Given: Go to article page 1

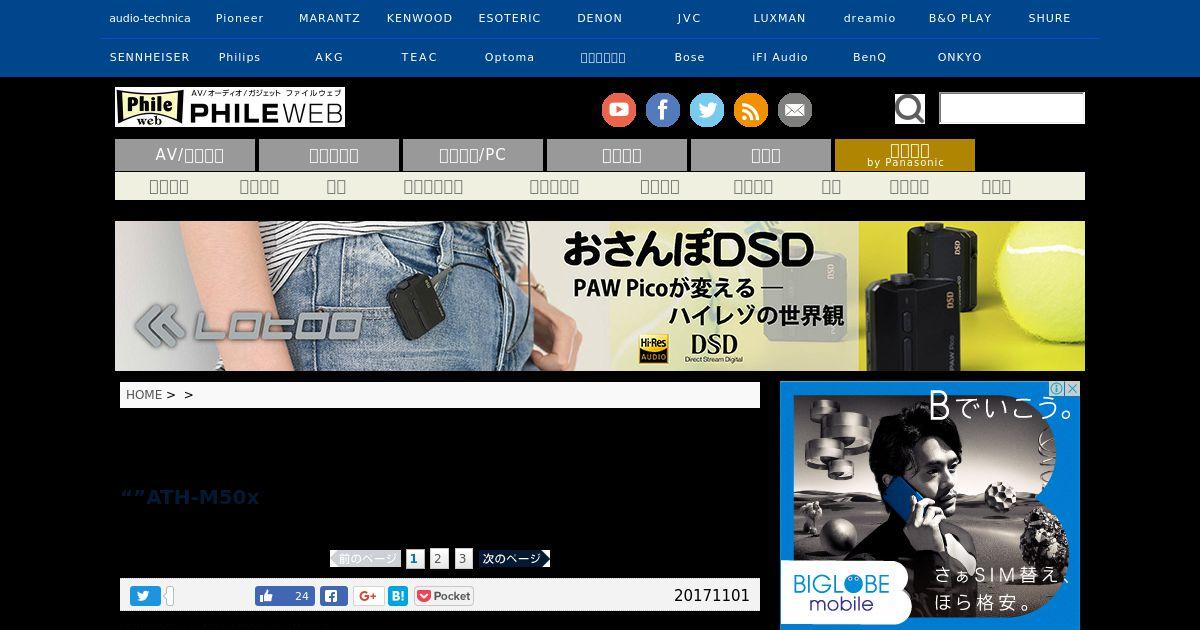Looking at the screenshot, I should pyautogui.click(x=415, y=559).
